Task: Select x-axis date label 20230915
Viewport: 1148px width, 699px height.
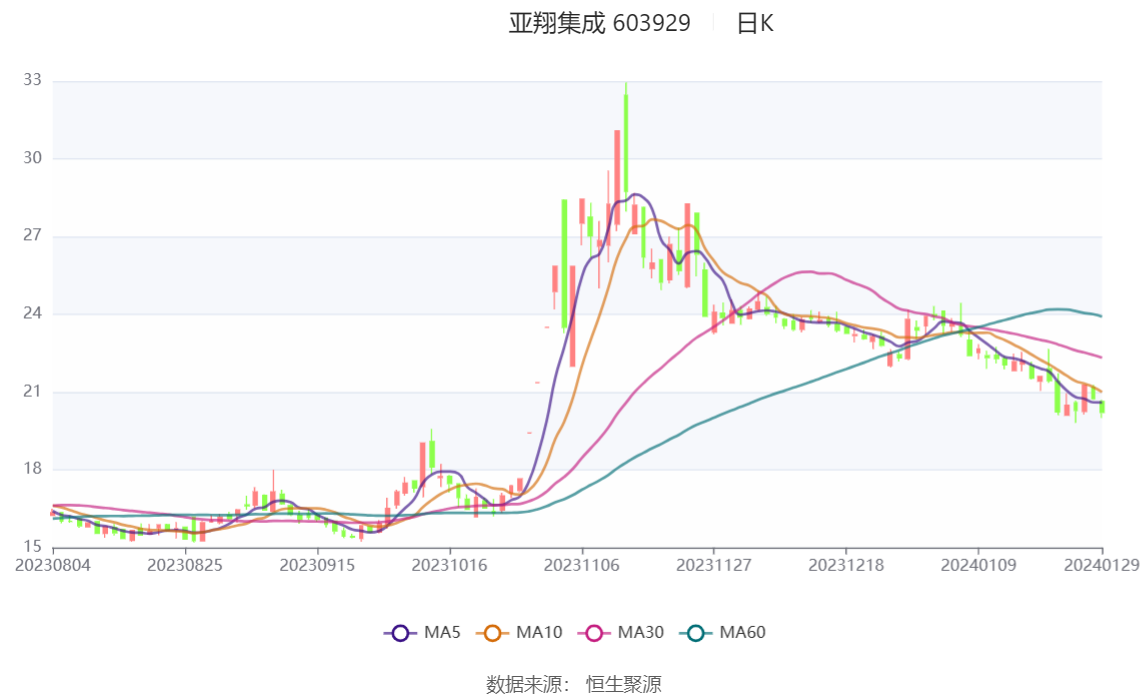Action: click(317, 565)
